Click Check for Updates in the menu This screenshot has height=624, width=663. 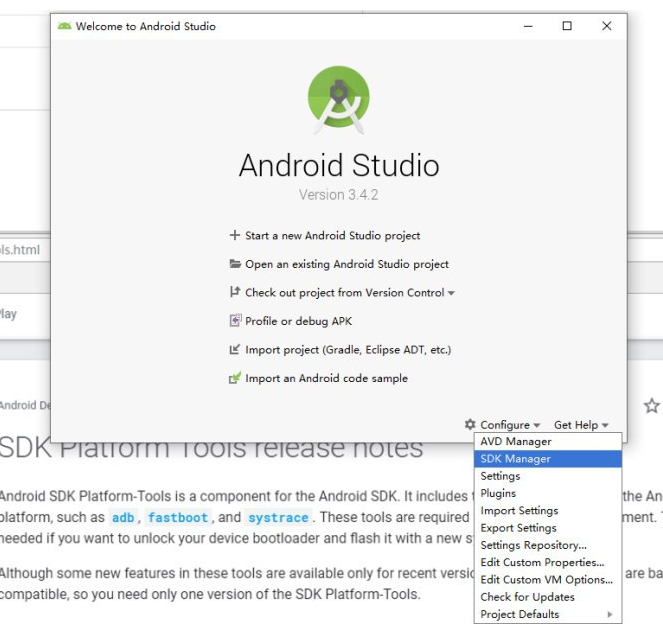tap(548, 597)
